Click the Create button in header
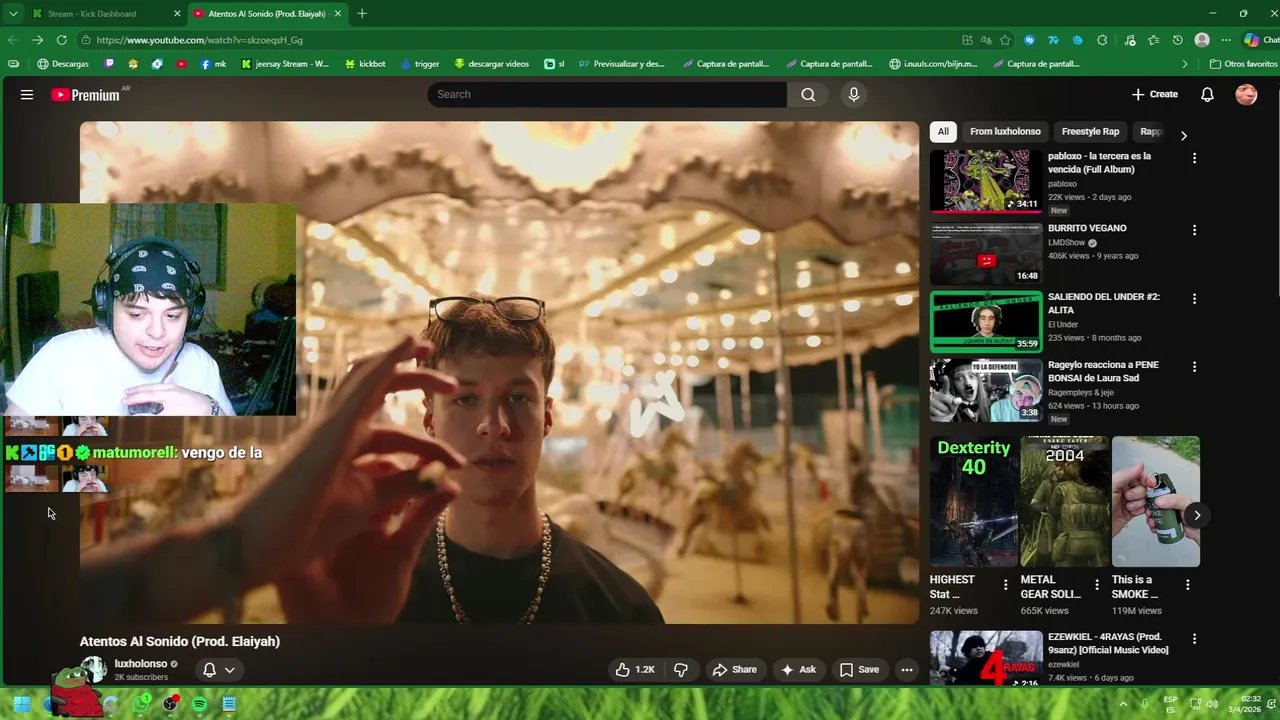 1155,94
